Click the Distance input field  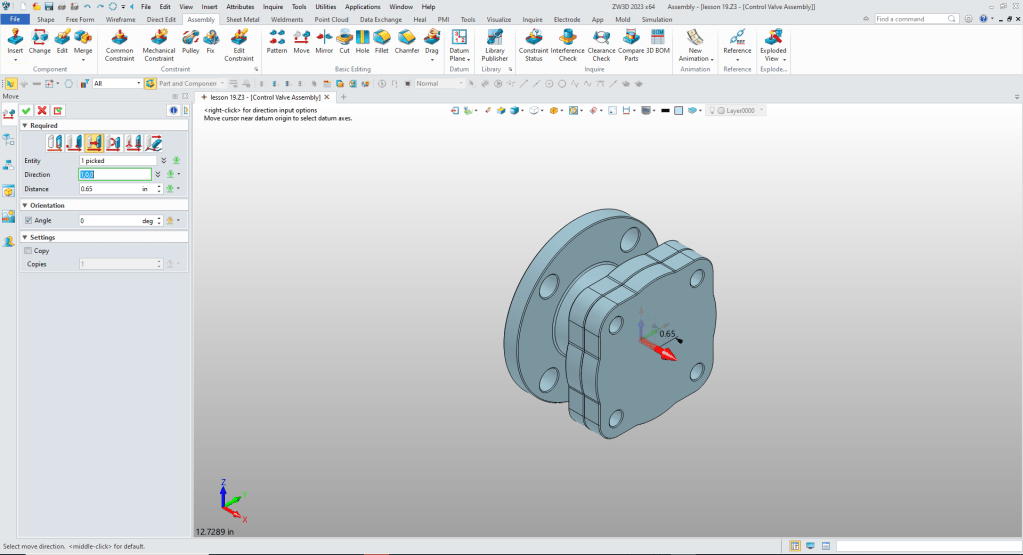pyautogui.click(x=108, y=188)
